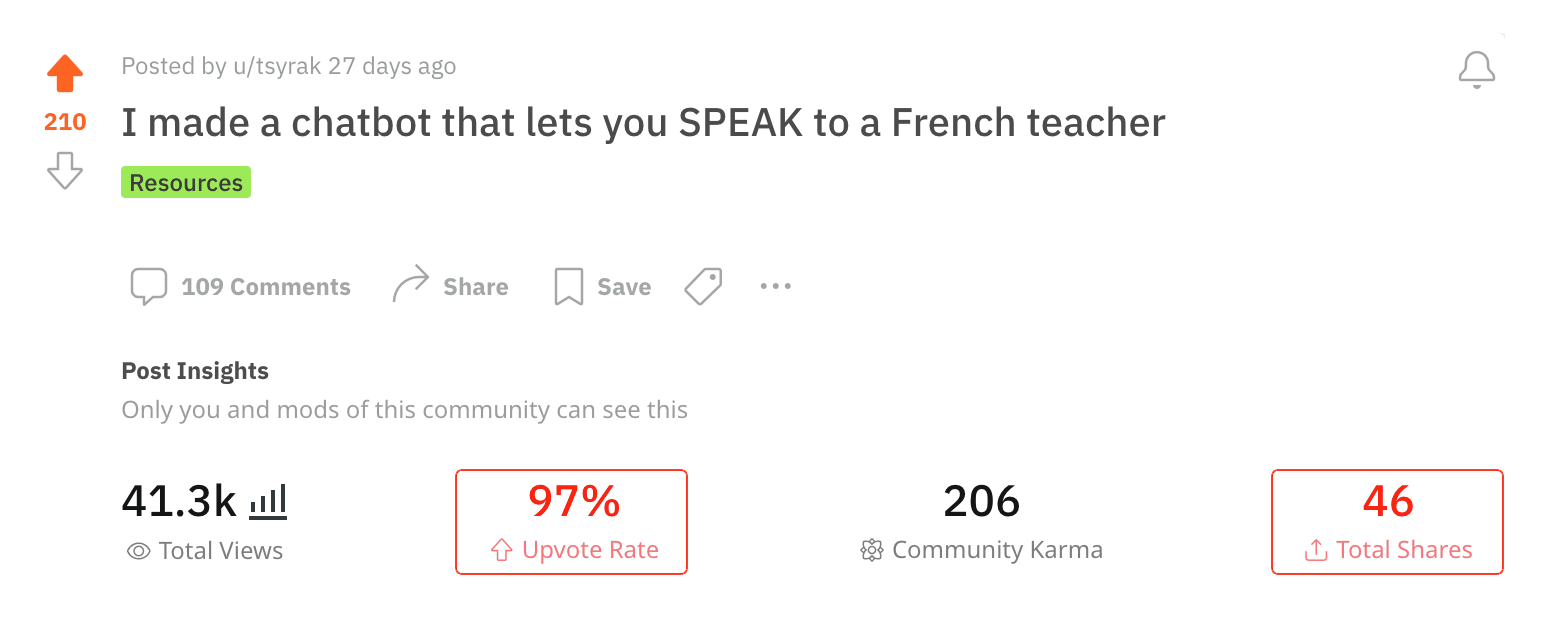Viewport: 1554px width, 634px height.
Task: Click the gear icon beside Community Karma
Action: coord(871,549)
